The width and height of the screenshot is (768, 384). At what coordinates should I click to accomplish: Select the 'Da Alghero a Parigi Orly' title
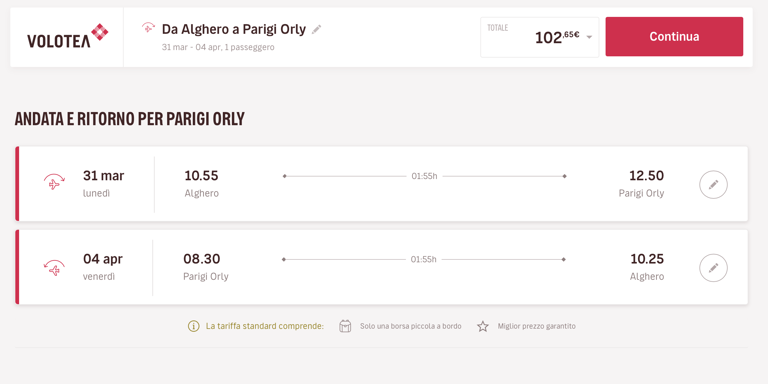(x=234, y=29)
